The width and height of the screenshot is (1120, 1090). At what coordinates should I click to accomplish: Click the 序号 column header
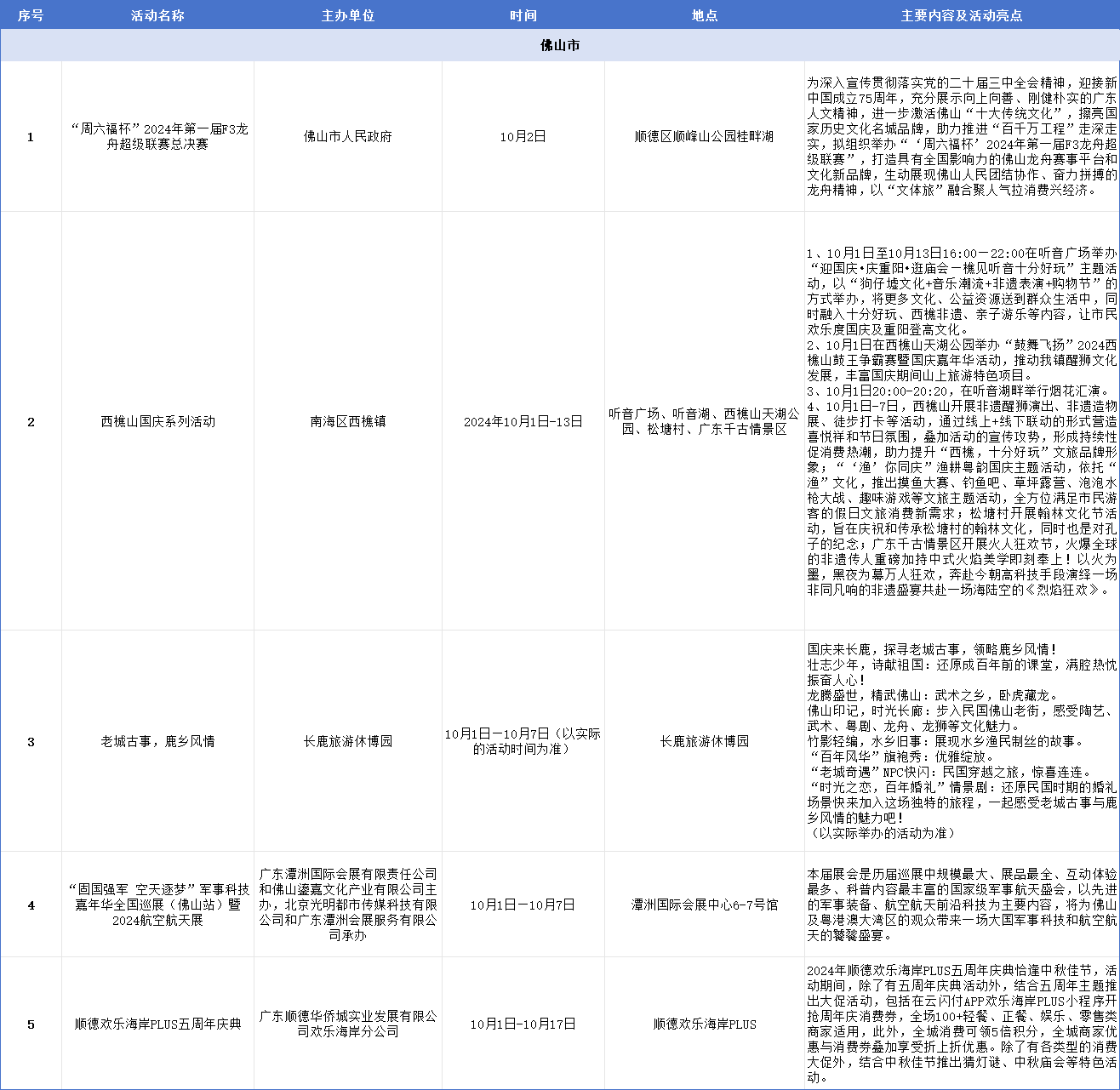(x=31, y=15)
